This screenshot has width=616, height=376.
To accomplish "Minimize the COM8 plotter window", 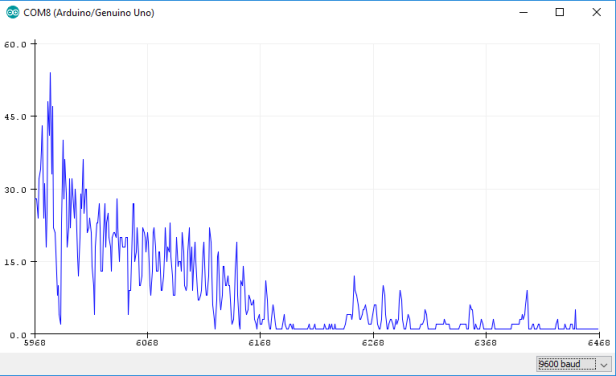I will (523, 13).
